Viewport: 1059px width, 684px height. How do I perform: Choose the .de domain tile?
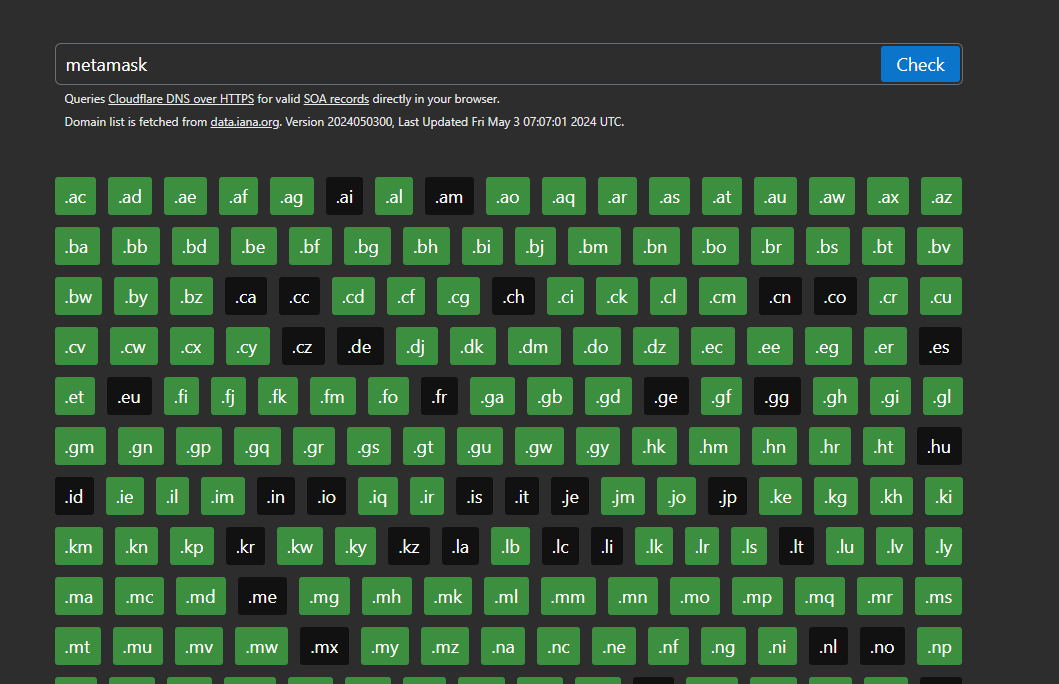point(360,347)
